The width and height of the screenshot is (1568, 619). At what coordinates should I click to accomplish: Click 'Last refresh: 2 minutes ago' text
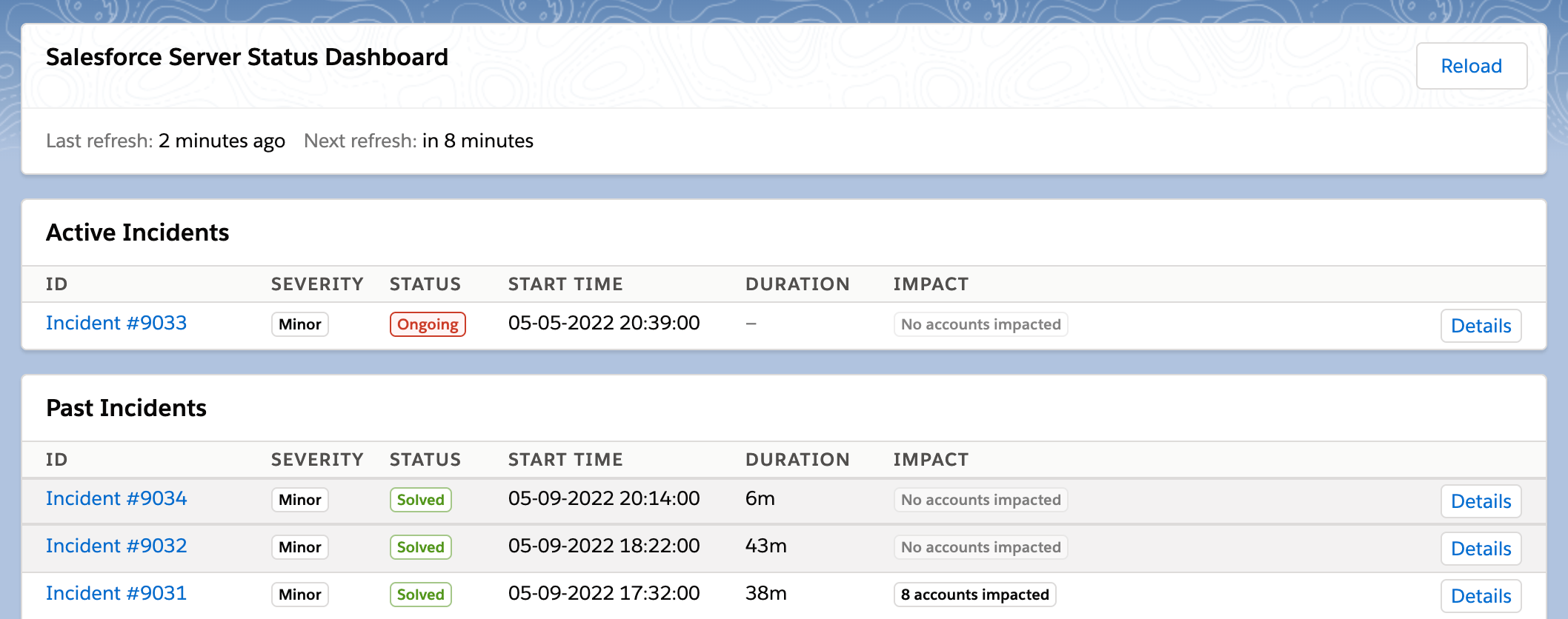click(165, 141)
